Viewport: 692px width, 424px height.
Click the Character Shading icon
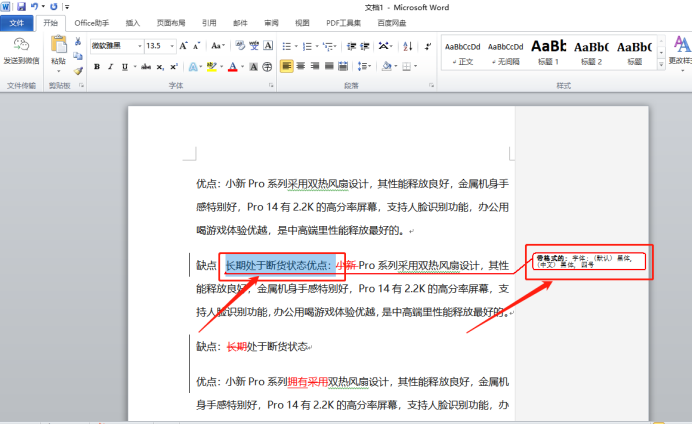(x=253, y=67)
